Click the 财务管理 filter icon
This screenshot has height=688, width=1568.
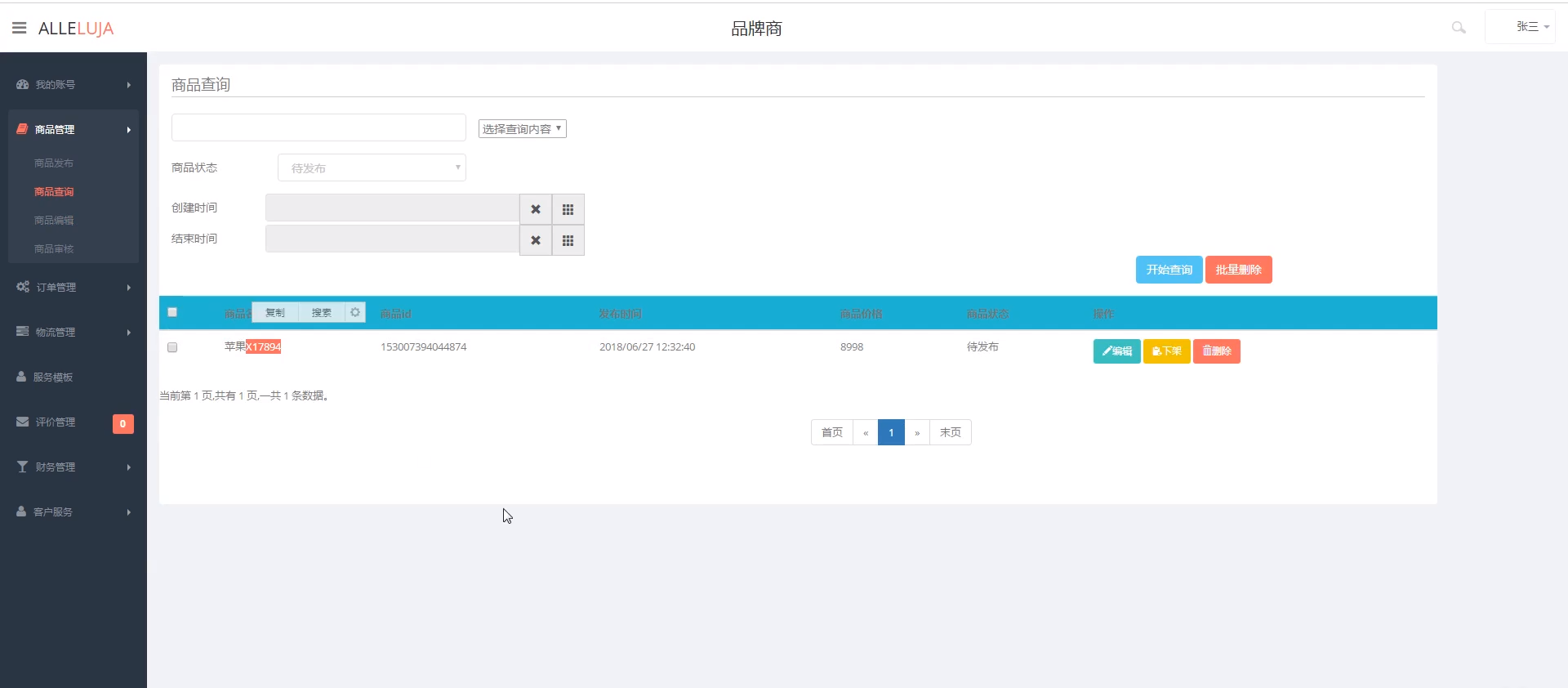23,467
